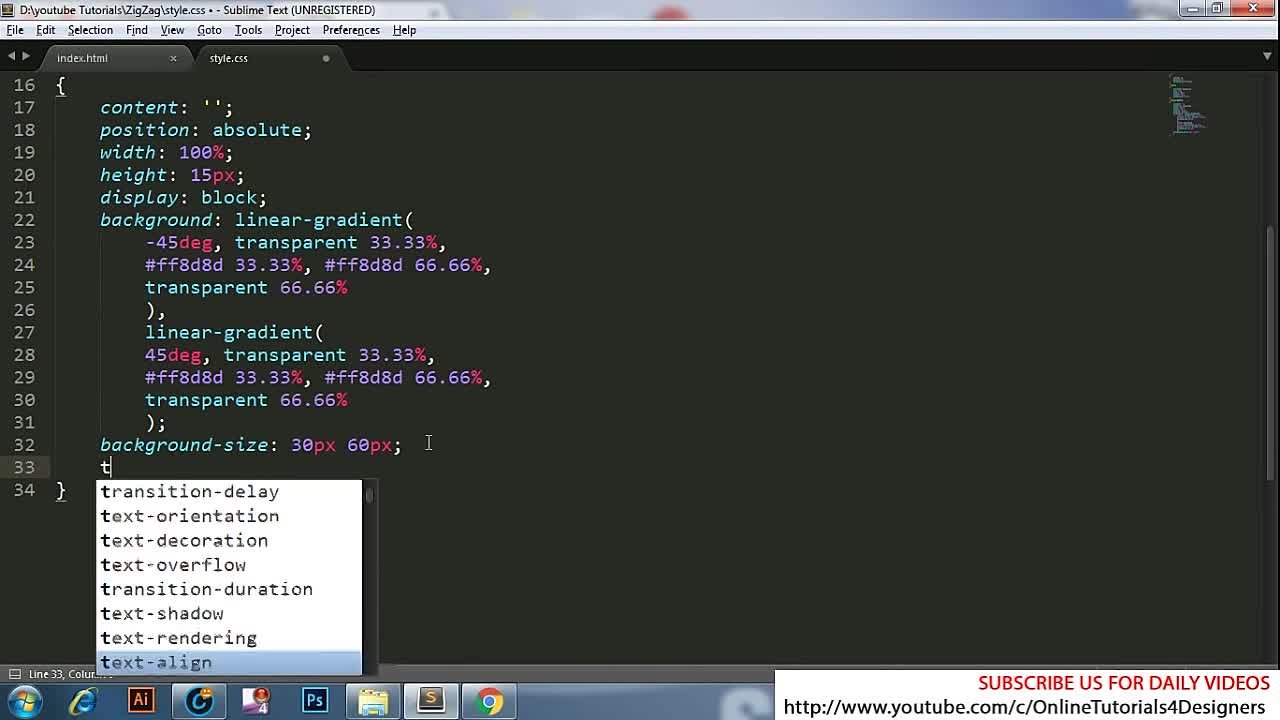
Task: Open the View menu
Action: (172, 30)
